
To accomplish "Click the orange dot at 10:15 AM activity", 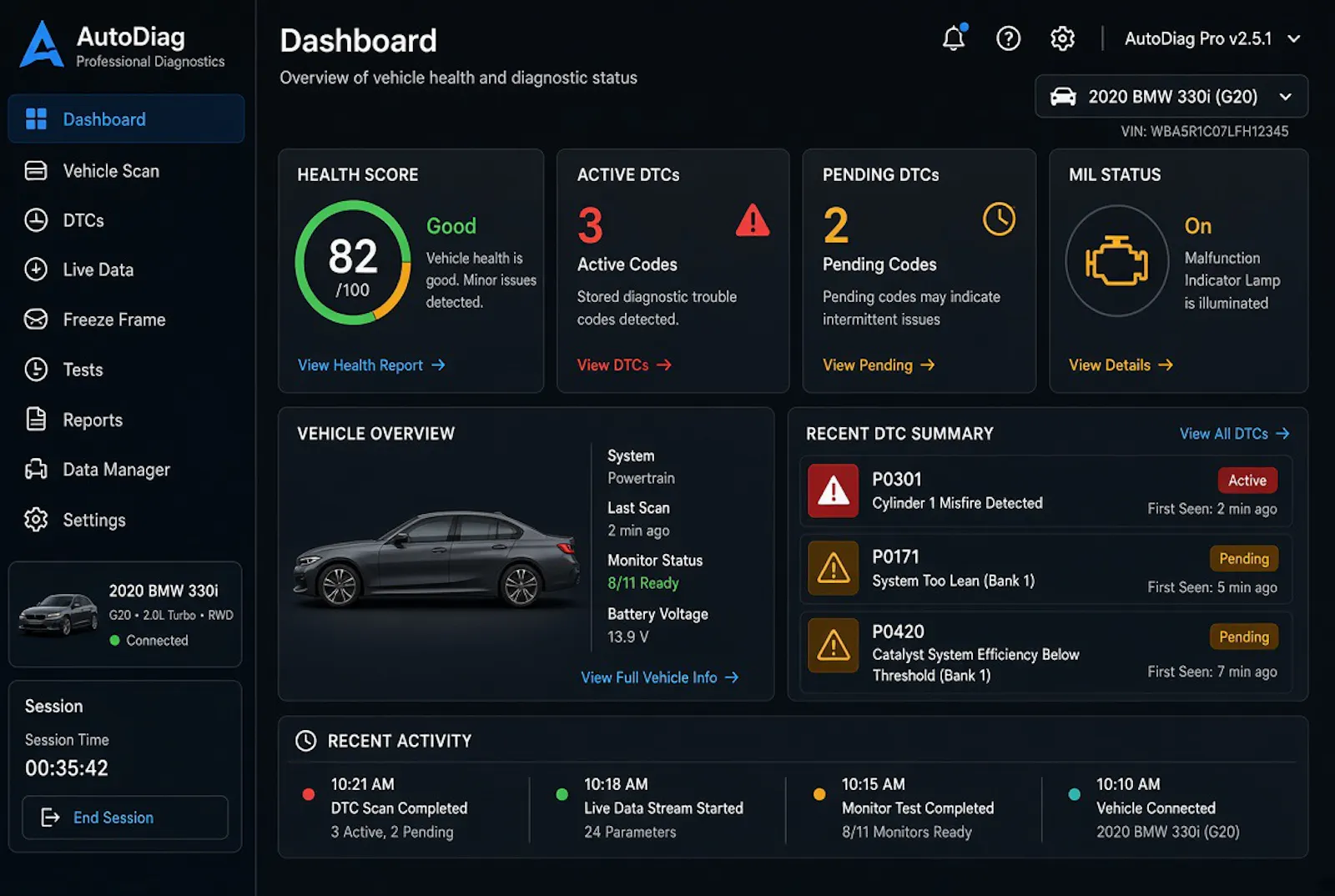I will (819, 794).
